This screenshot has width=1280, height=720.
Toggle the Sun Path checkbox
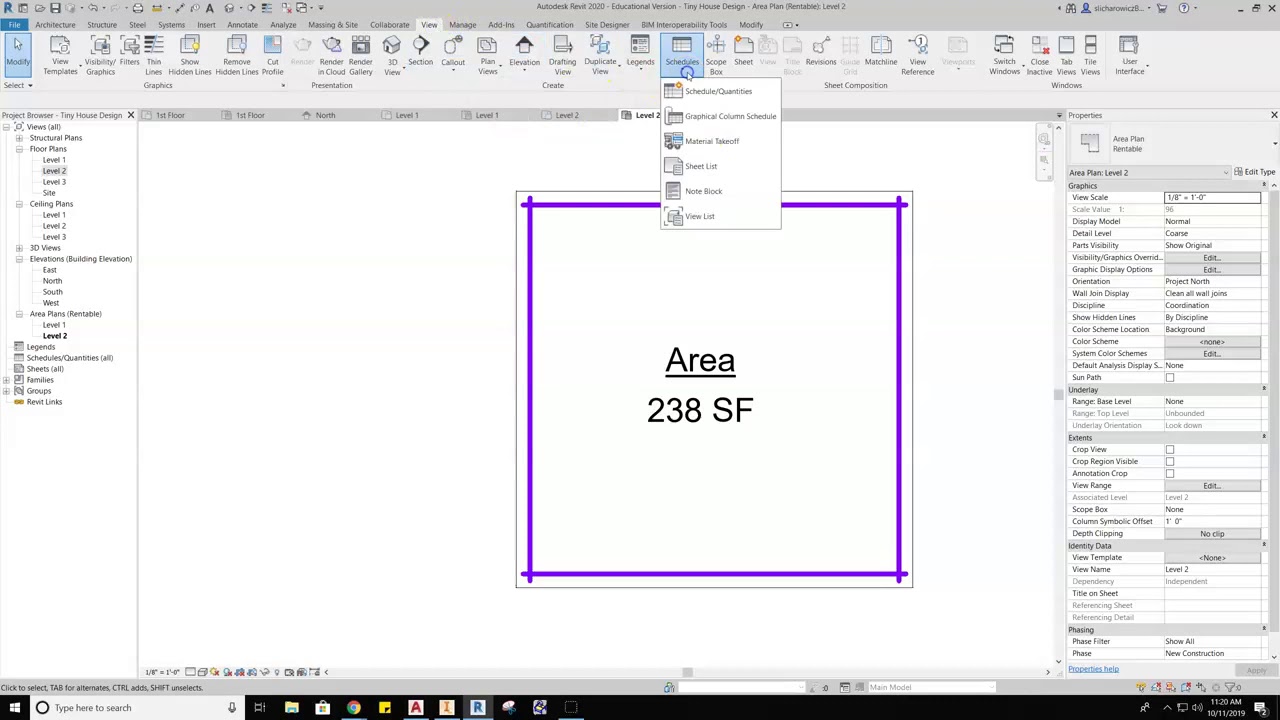(1169, 378)
